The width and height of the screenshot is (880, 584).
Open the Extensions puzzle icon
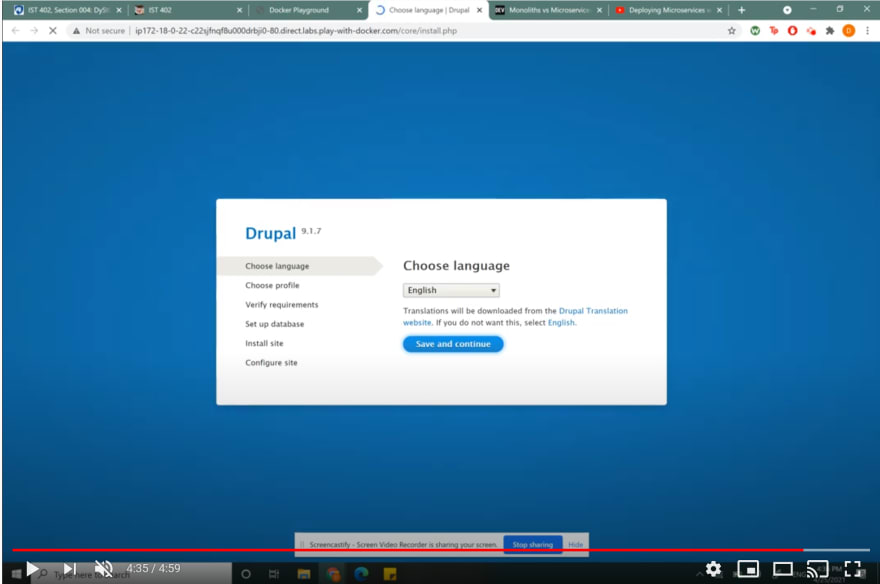point(829,31)
